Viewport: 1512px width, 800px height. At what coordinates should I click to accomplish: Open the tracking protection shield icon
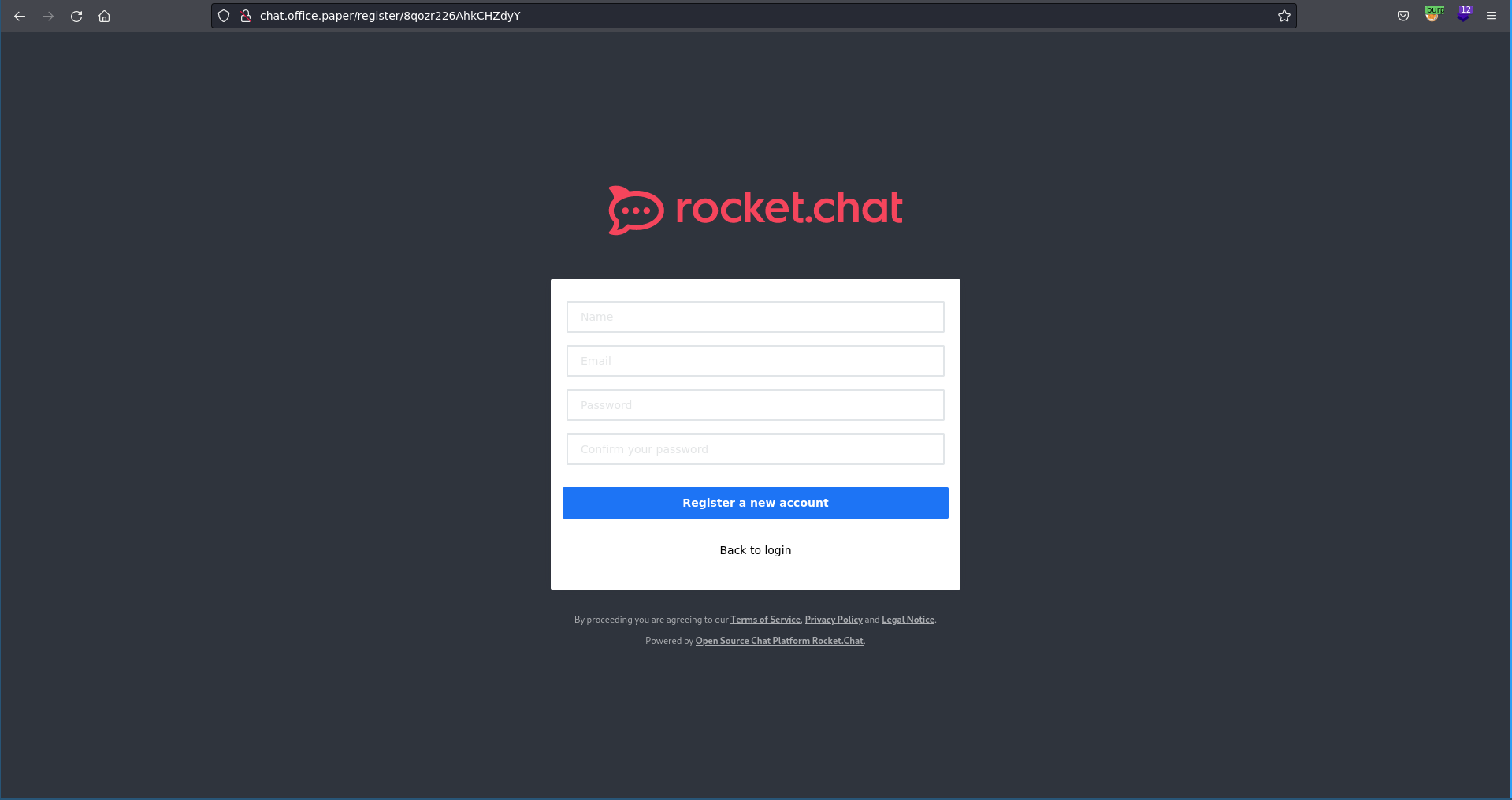[224, 16]
